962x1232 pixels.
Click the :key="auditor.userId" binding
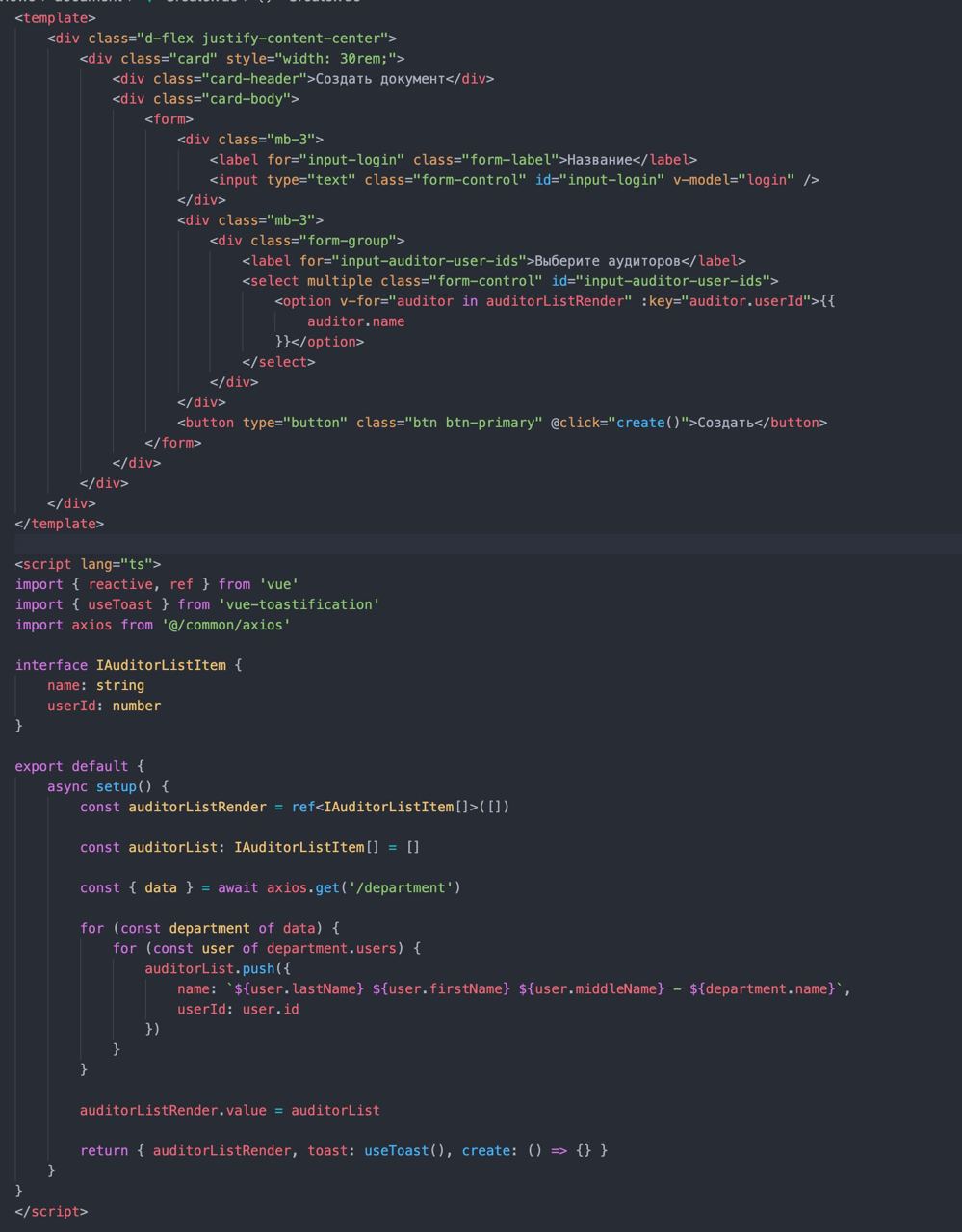click(725, 300)
